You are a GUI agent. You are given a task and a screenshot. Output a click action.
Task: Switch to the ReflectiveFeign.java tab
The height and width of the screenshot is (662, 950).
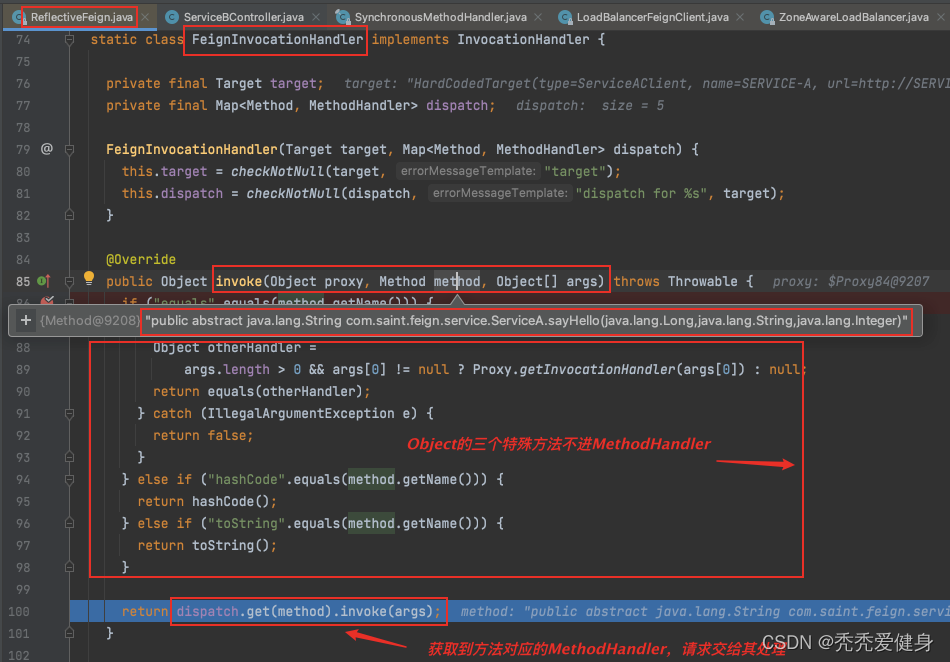[81, 17]
